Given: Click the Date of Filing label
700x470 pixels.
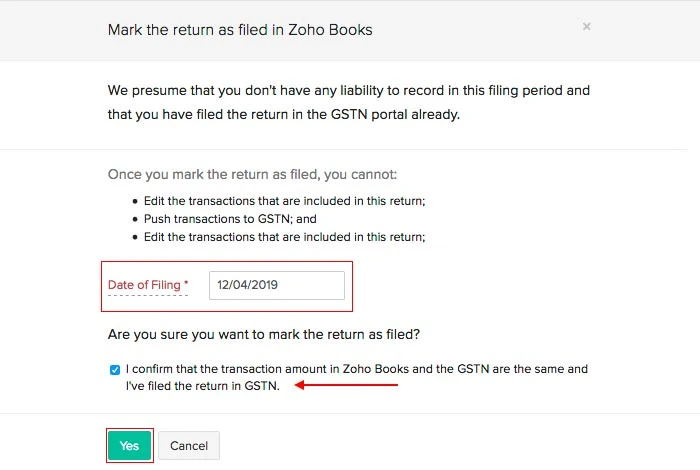Looking at the screenshot, I should coord(144,285).
